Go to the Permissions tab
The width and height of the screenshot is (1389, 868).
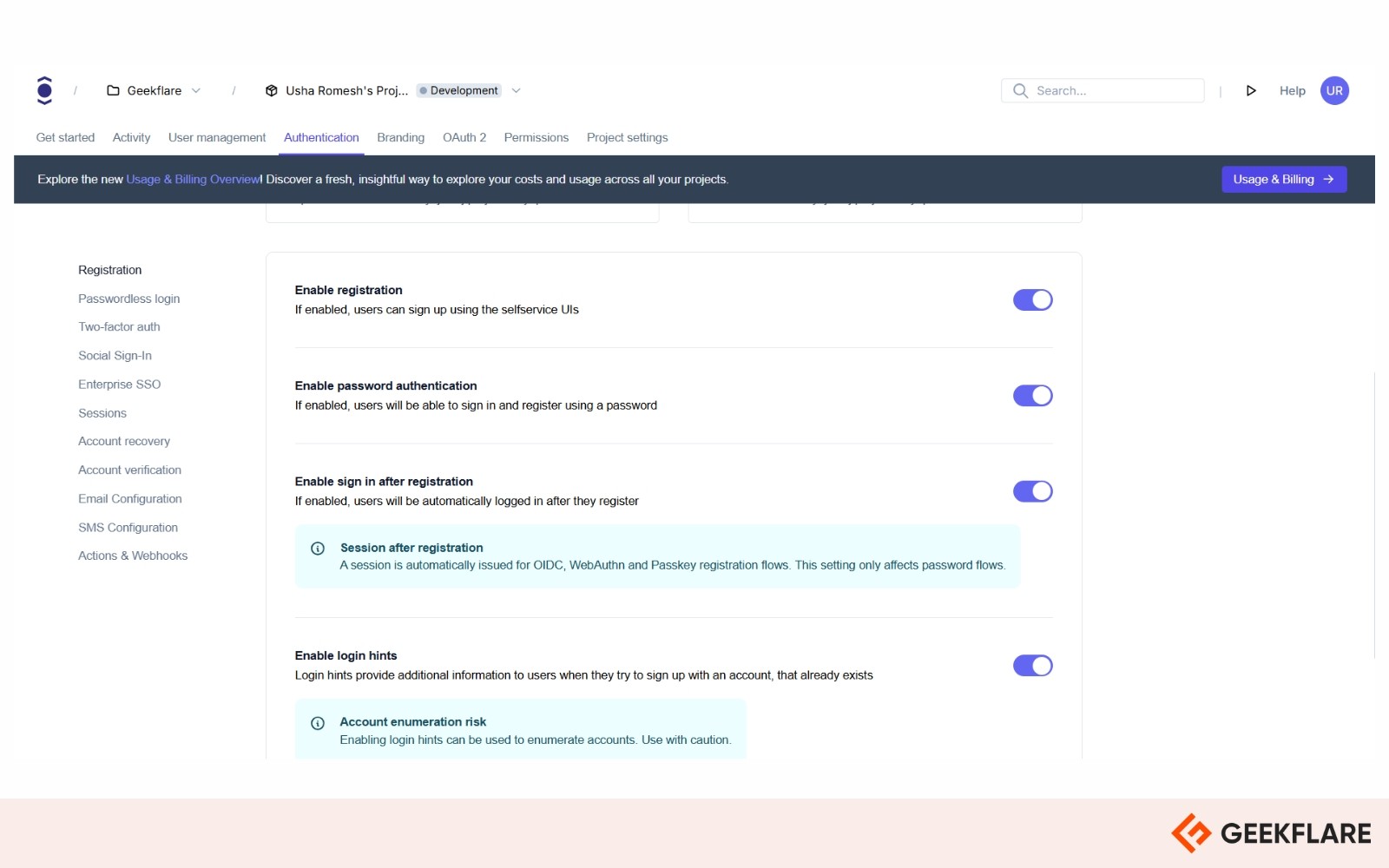pos(537,137)
